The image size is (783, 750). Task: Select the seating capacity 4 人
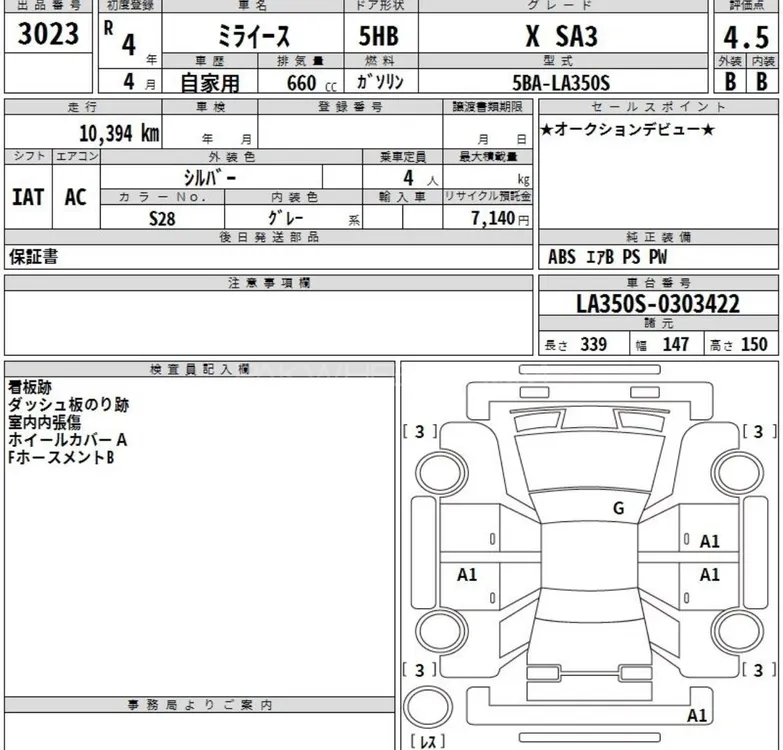point(420,178)
